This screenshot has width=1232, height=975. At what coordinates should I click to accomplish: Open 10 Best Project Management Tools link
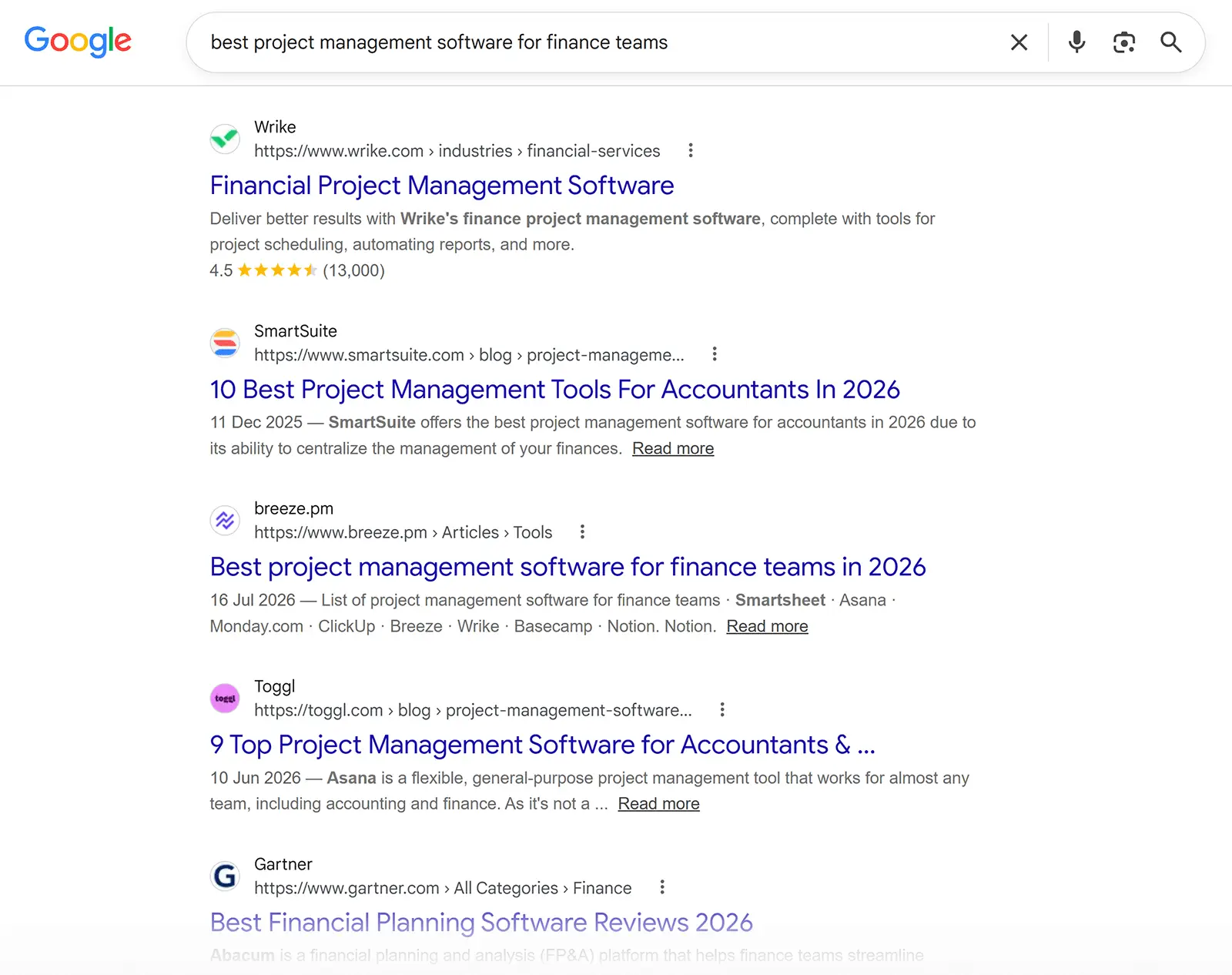[x=554, y=390]
